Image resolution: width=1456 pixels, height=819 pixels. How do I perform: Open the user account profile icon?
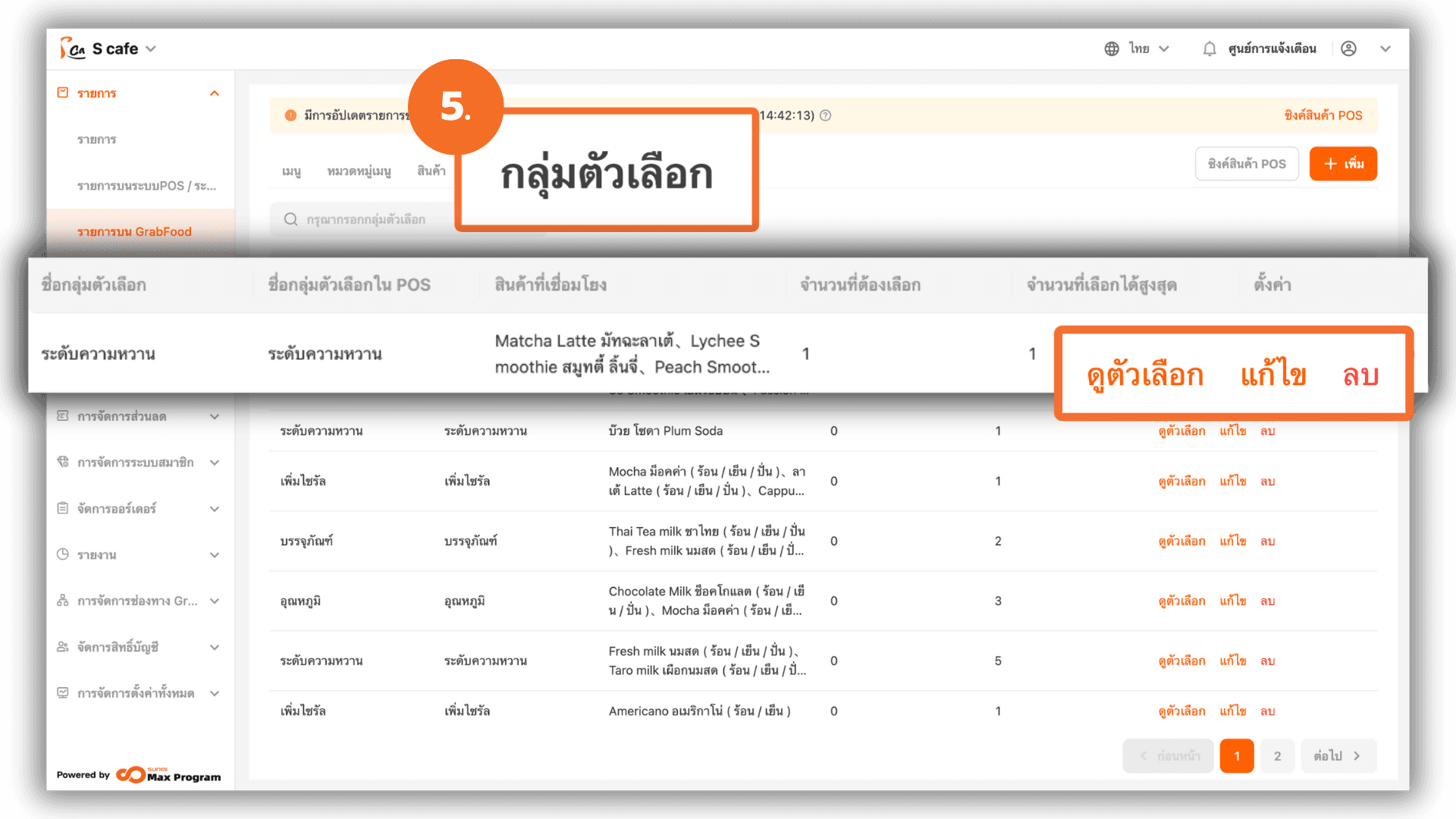point(1348,49)
